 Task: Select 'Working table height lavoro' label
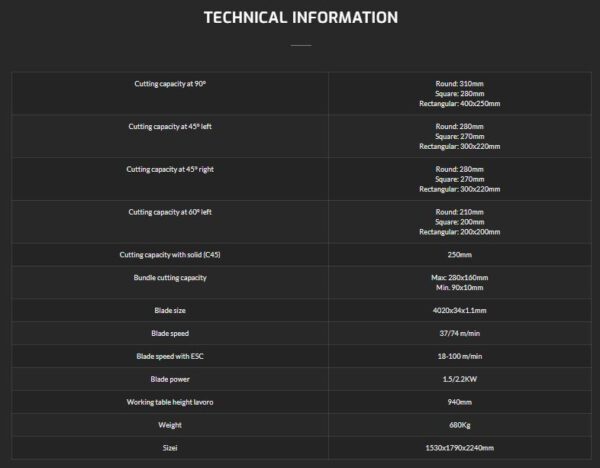click(x=170, y=402)
